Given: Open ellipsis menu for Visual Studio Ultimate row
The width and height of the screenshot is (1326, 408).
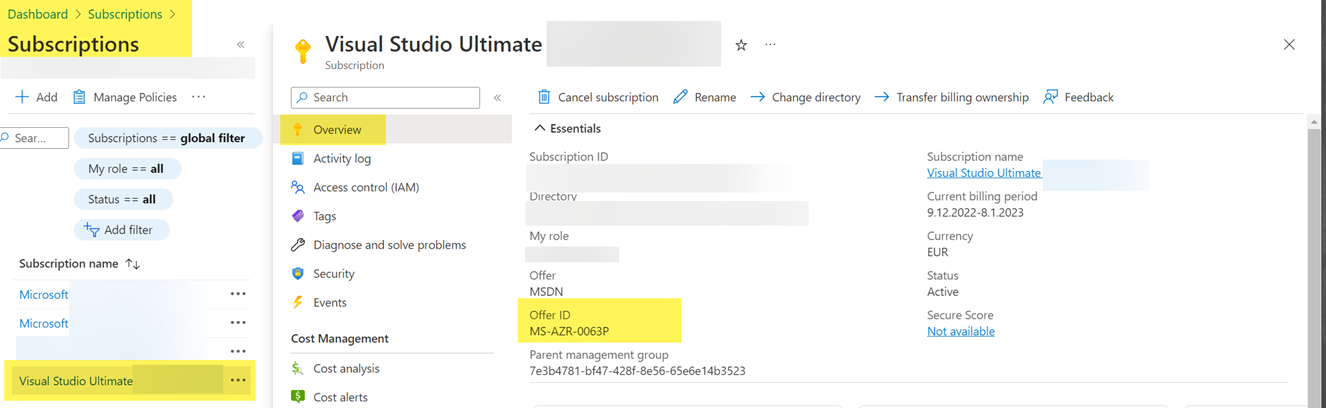Looking at the screenshot, I should [238, 381].
